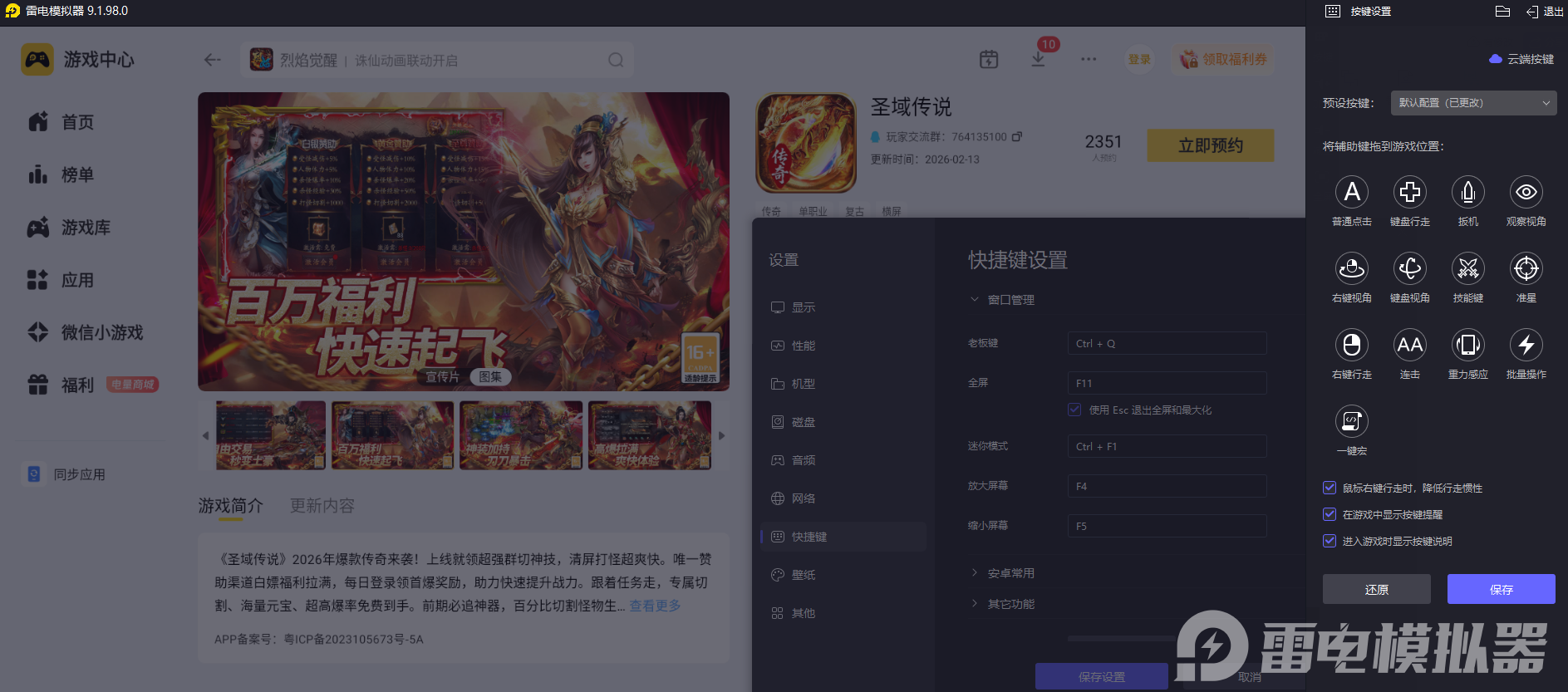The height and width of the screenshot is (692, 1568).
Task: Toggle 使用 Esc 退出全屏和最大化 checkbox
Action: (x=1074, y=410)
